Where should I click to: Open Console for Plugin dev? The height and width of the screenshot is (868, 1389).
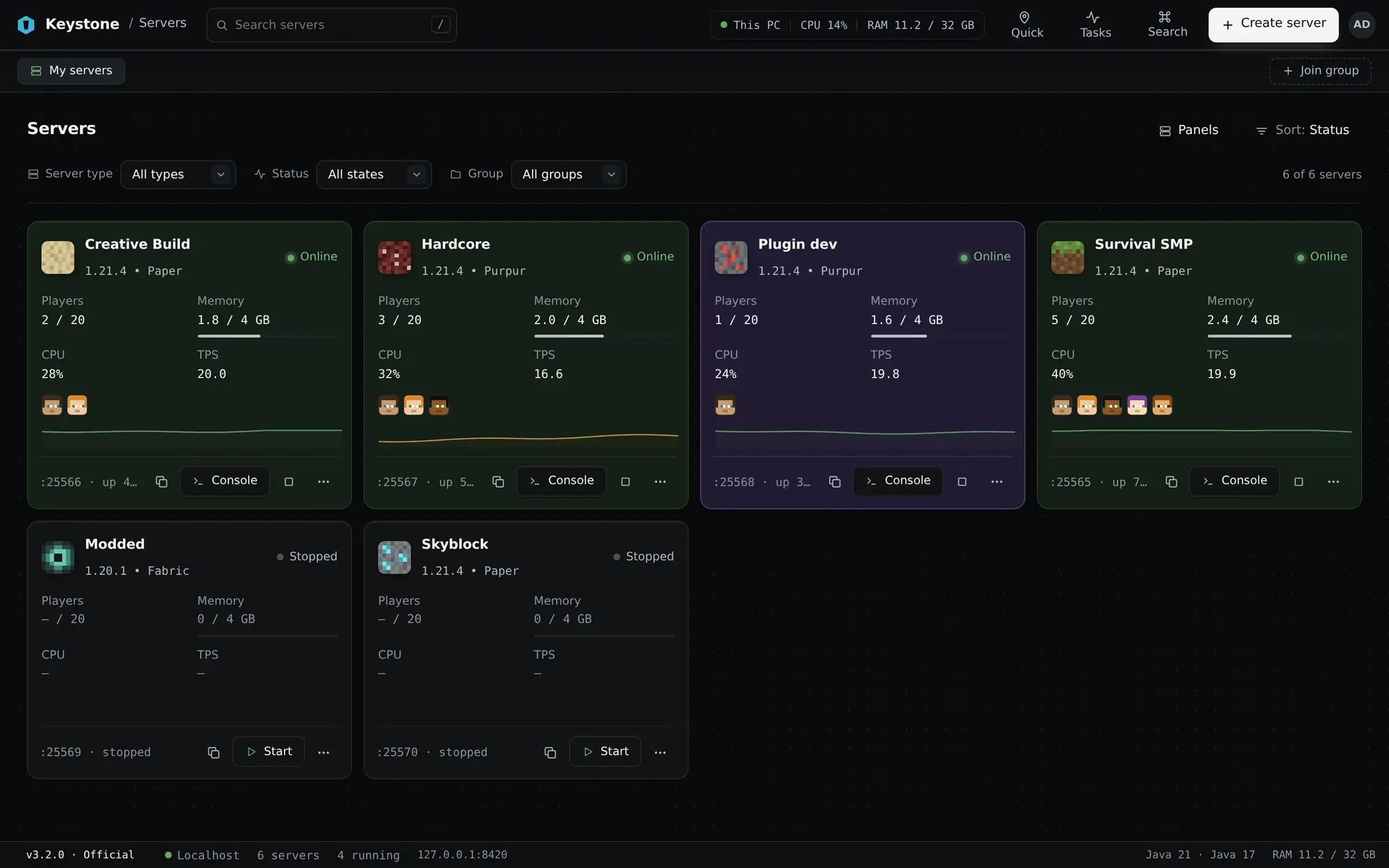(x=897, y=481)
